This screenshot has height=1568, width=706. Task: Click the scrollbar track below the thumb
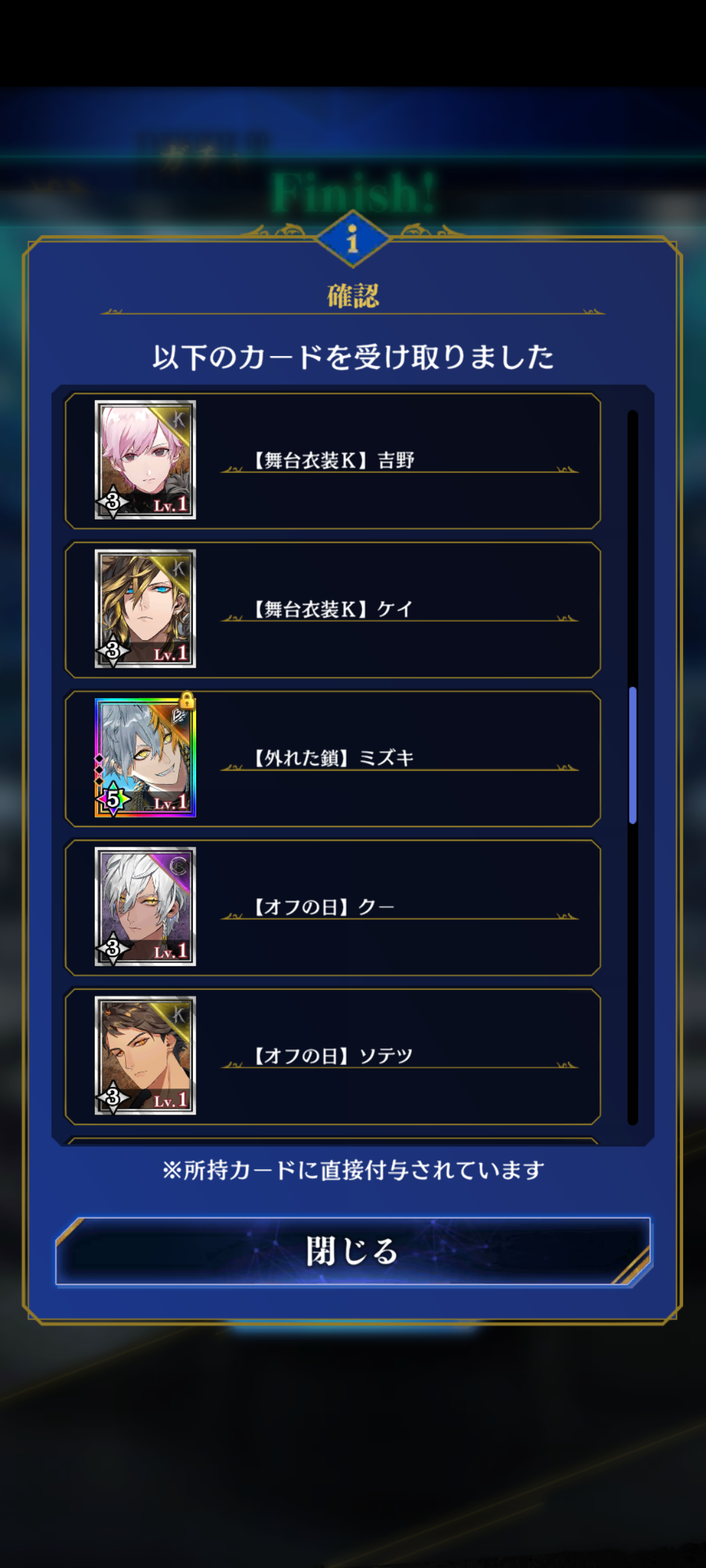pyautogui.click(x=632, y=973)
